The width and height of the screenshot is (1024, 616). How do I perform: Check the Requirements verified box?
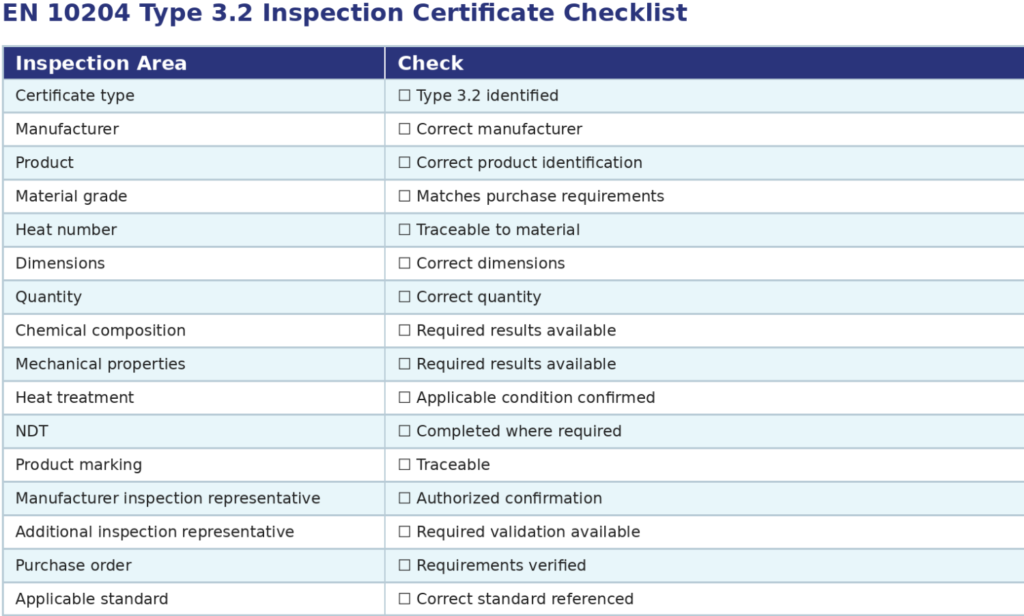(x=404, y=566)
